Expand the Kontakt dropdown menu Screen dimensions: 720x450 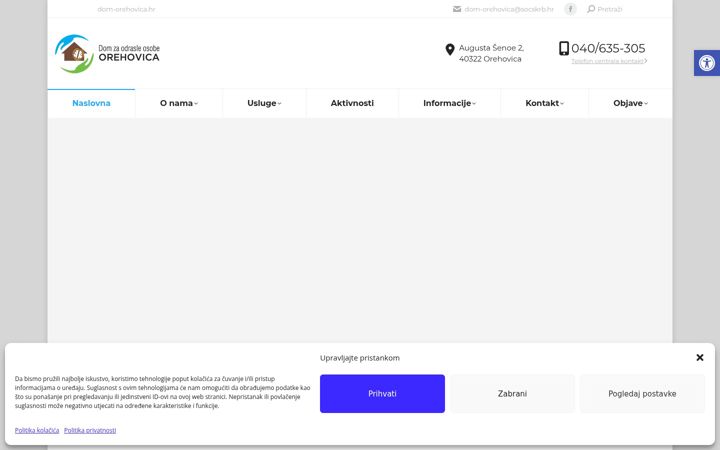(544, 103)
